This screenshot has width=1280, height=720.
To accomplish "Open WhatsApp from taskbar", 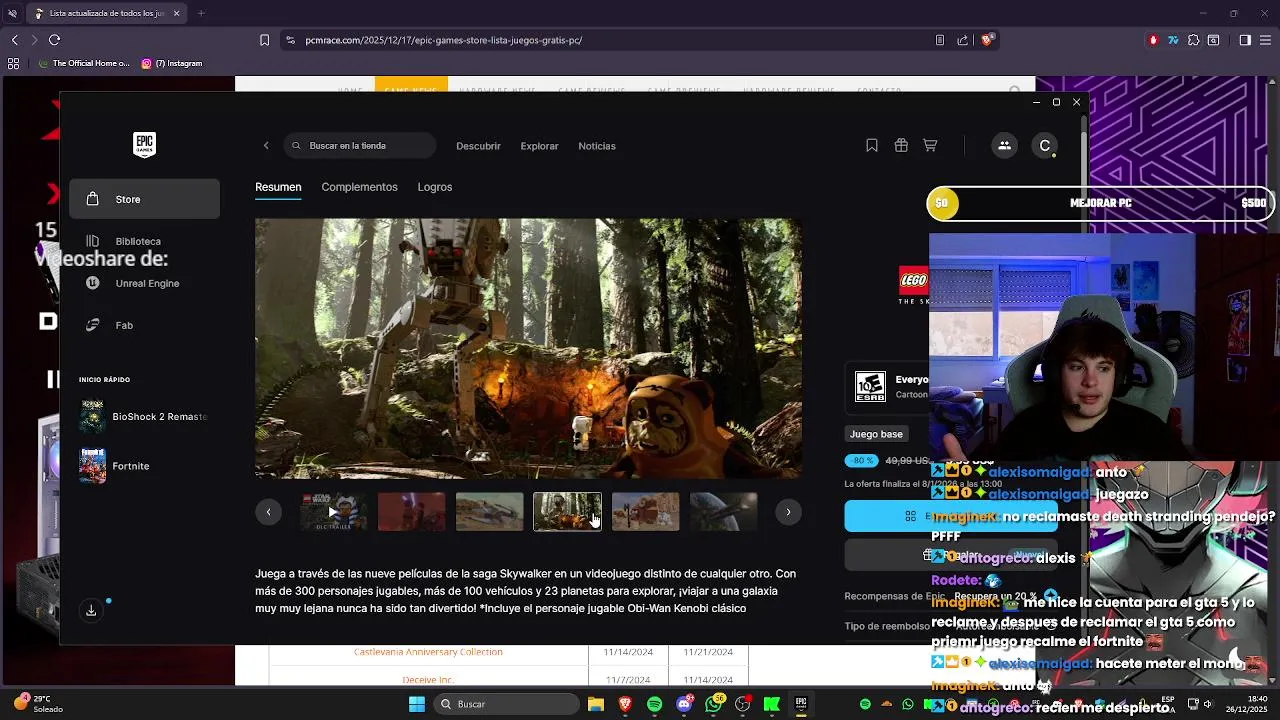I will click(713, 704).
